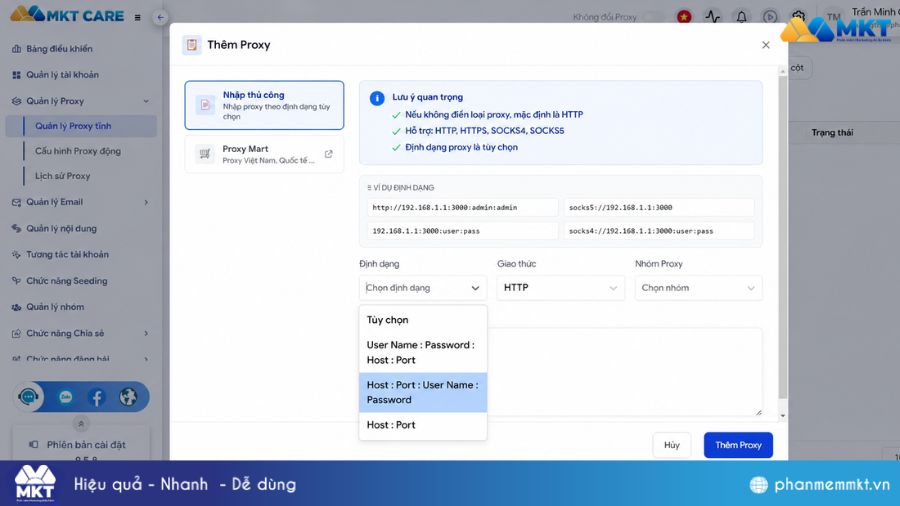This screenshot has width=900, height=506.
Task: Click the 192.168.1.1:3000:user:pass example
Action: 463,231
